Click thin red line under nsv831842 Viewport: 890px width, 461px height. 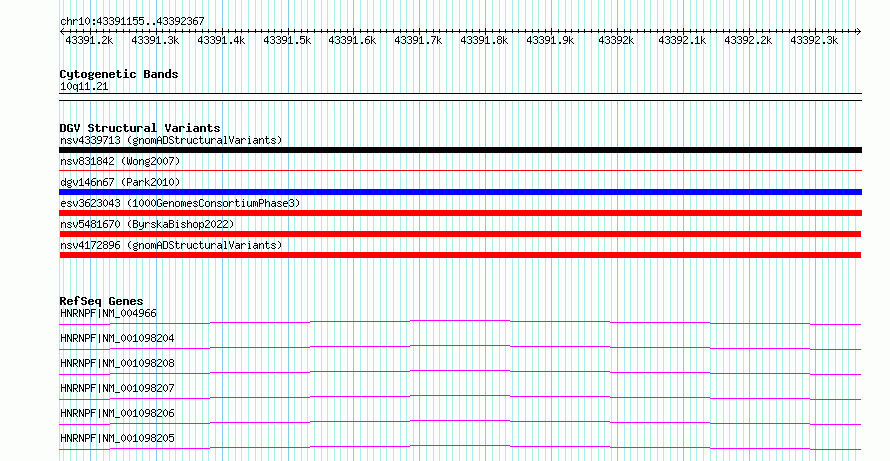[460, 170]
